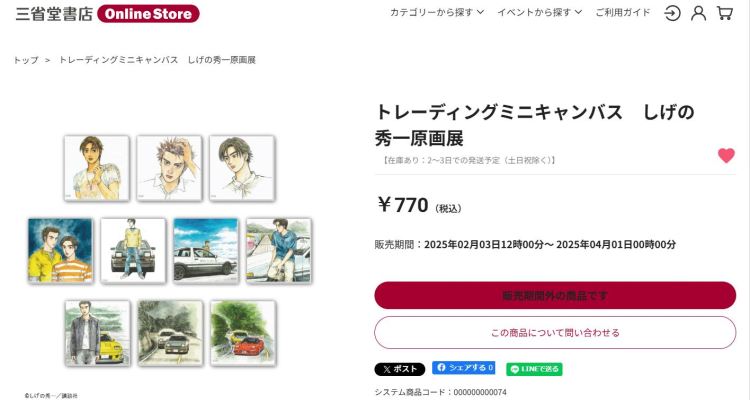The image size is (750, 400).
Task: View the red car mountain road thumbnail
Action: click(x=243, y=333)
